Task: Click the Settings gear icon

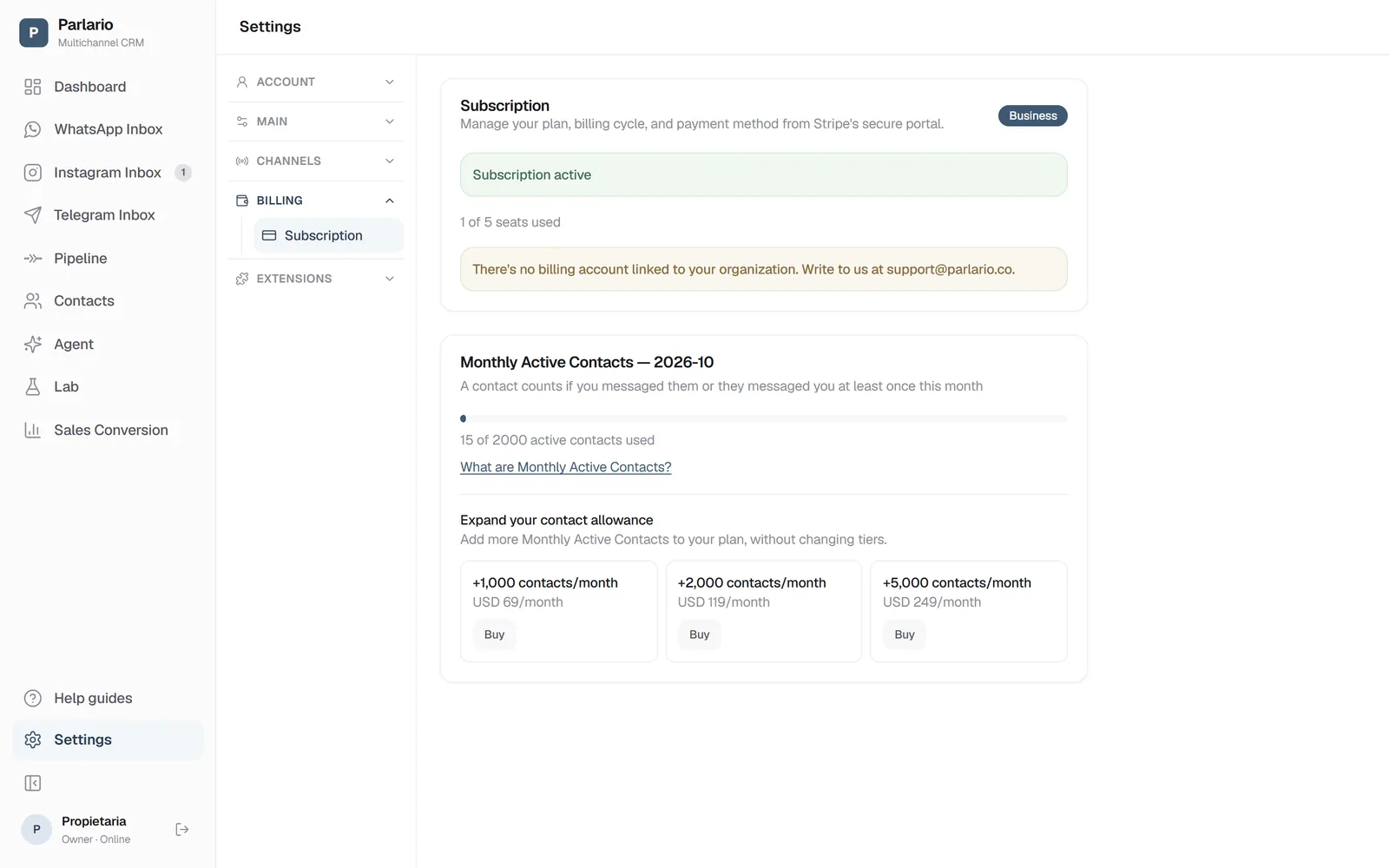Action: coord(33,740)
